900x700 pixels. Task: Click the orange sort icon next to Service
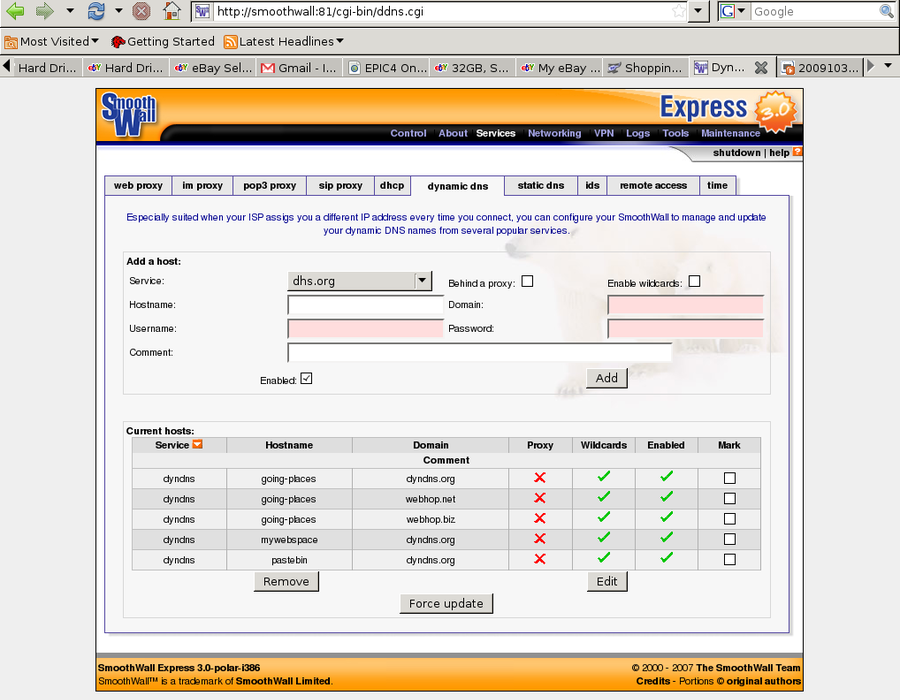[197, 444]
